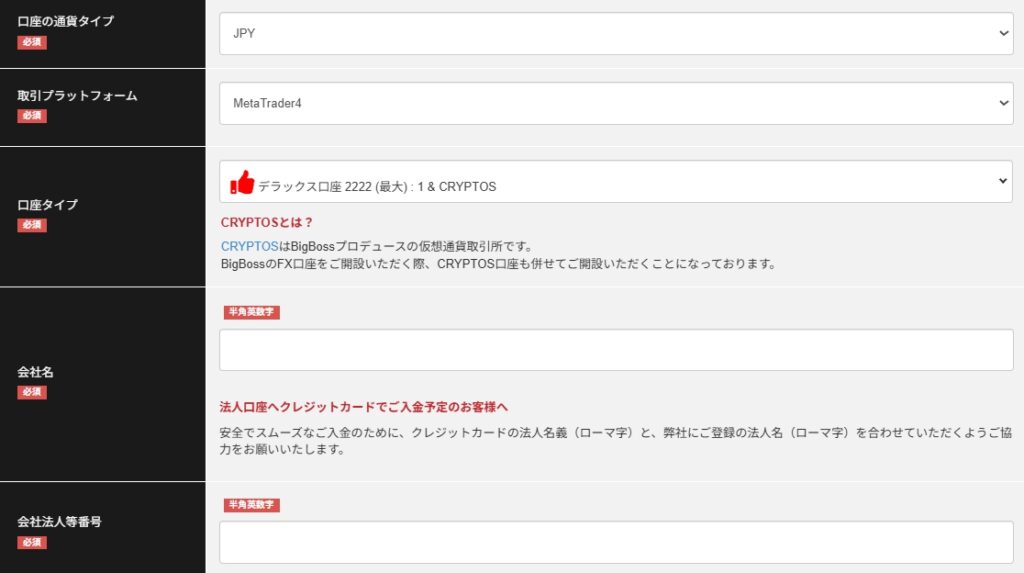Click the 半角英数字 badge above 会社法人等番号 field

(x=251, y=505)
